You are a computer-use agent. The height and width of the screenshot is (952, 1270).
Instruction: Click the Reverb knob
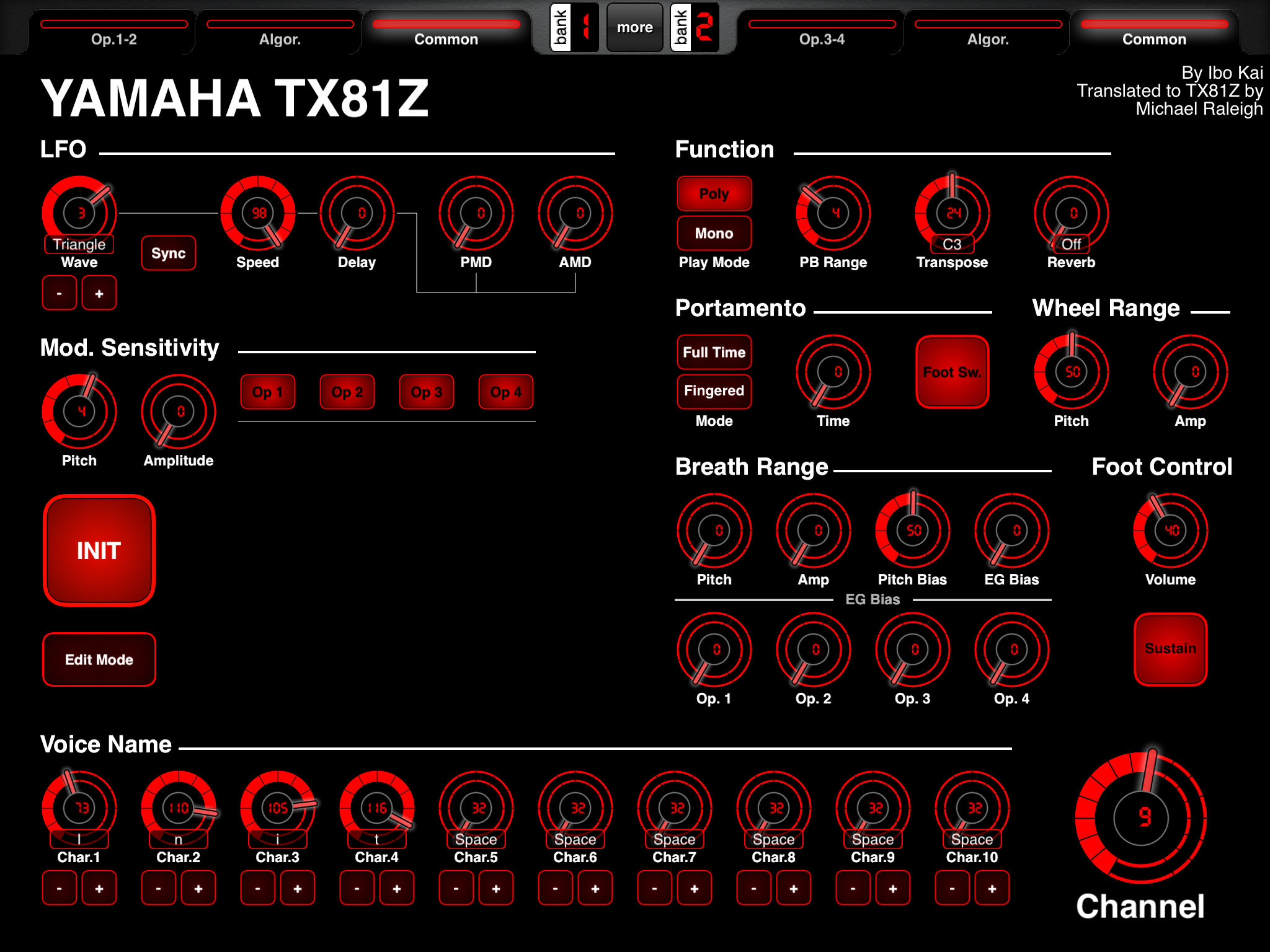(1072, 213)
